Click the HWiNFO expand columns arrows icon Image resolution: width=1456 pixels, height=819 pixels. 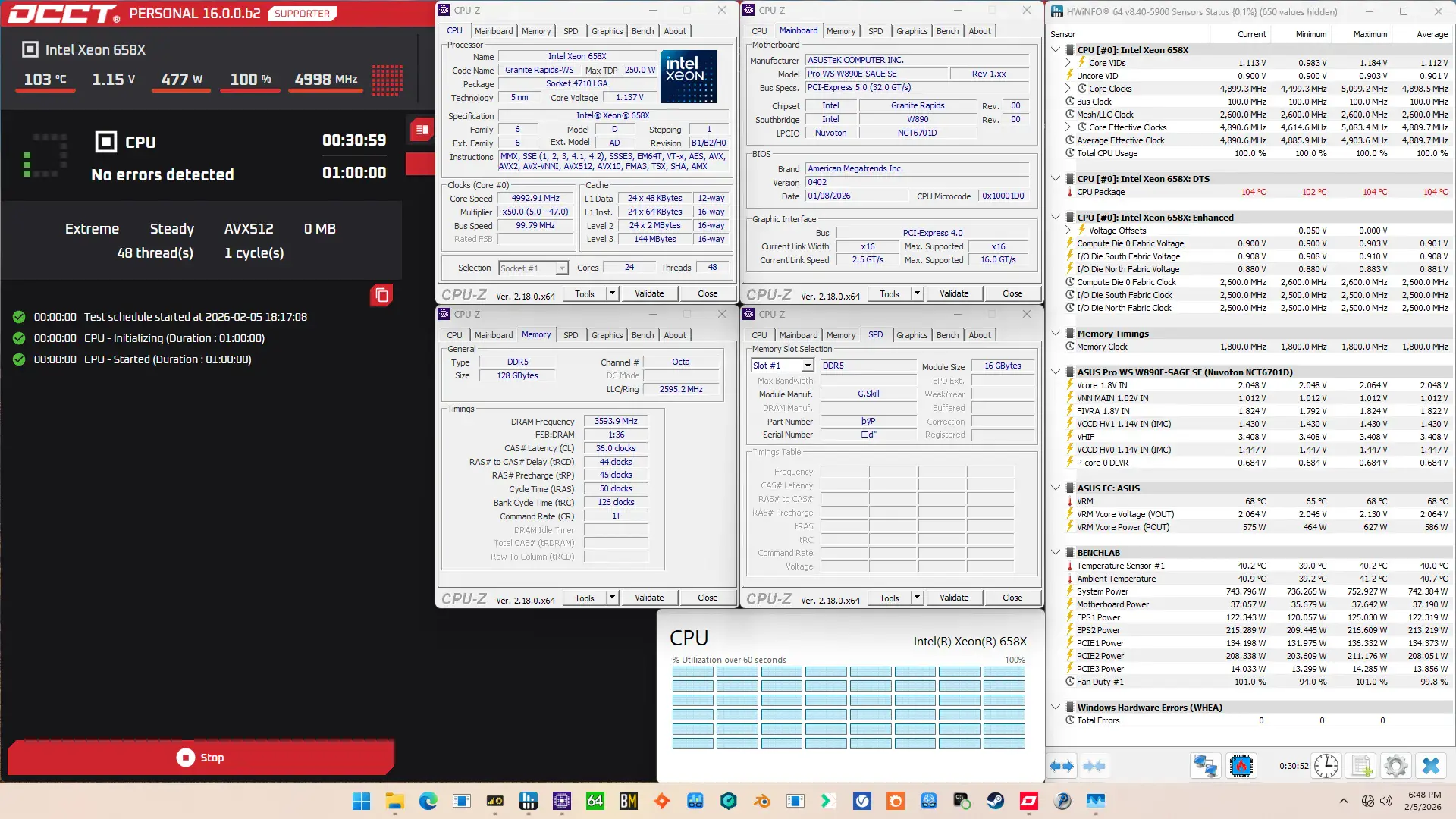coord(1062,767)
